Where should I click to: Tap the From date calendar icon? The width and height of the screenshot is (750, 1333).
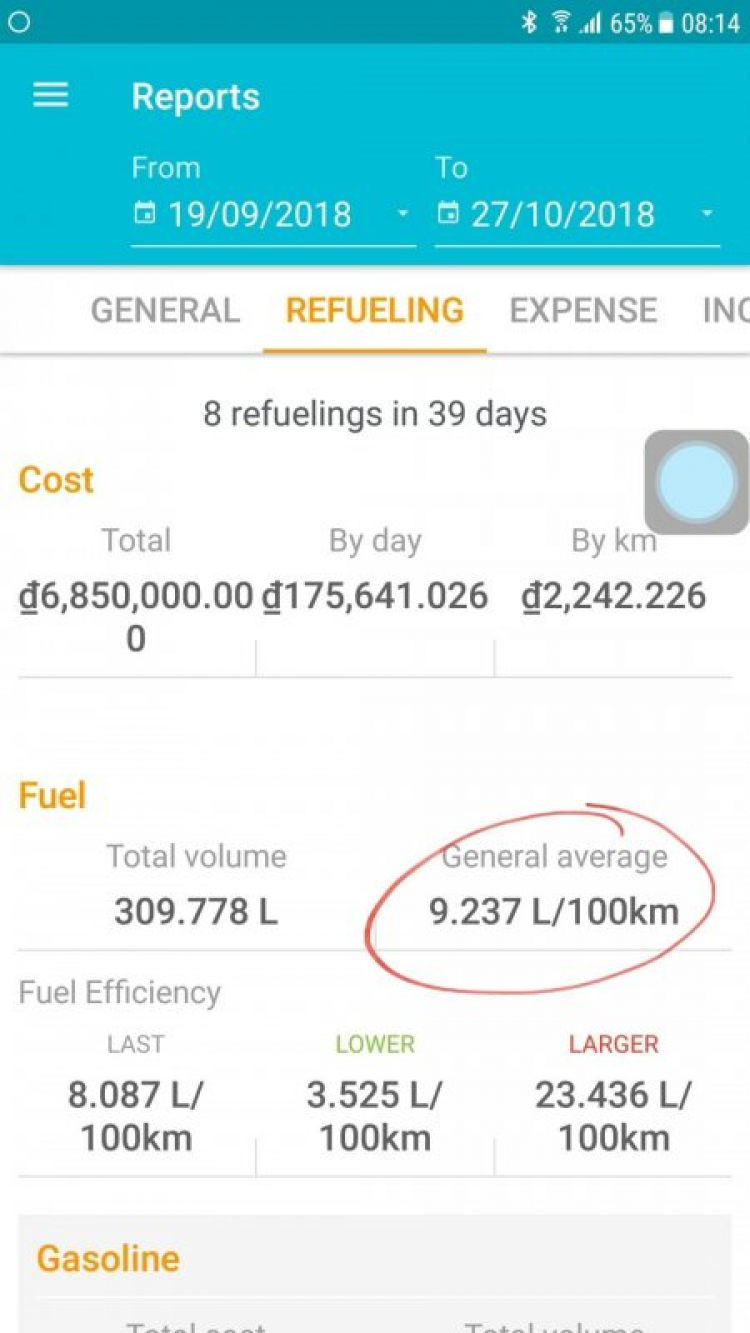pyautogui.click(x=145, y=214)
